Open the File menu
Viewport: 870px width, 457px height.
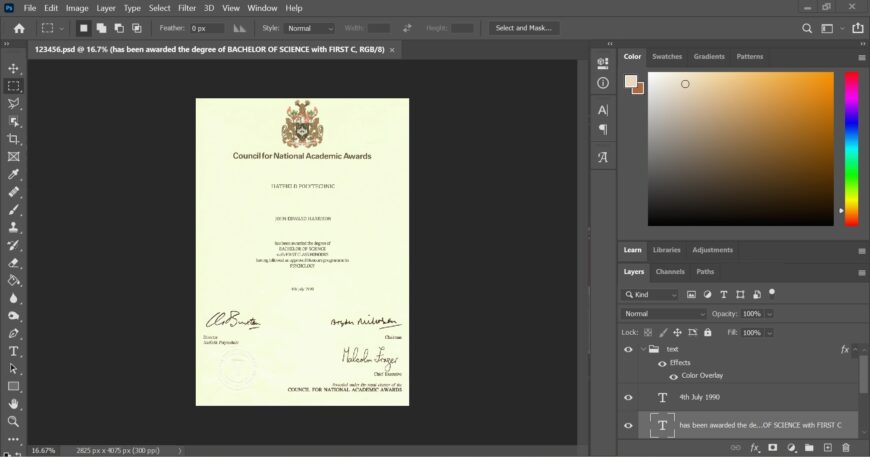(x=29, y=8)
